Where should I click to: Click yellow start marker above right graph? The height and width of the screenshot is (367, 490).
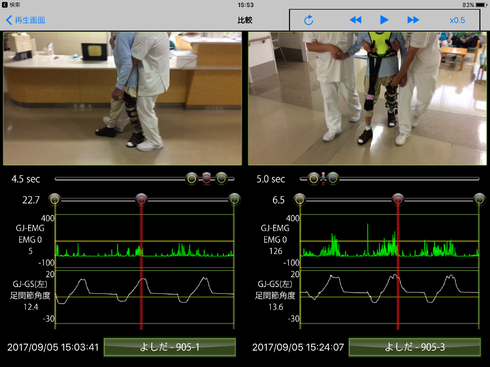click(x=300, y=200)
